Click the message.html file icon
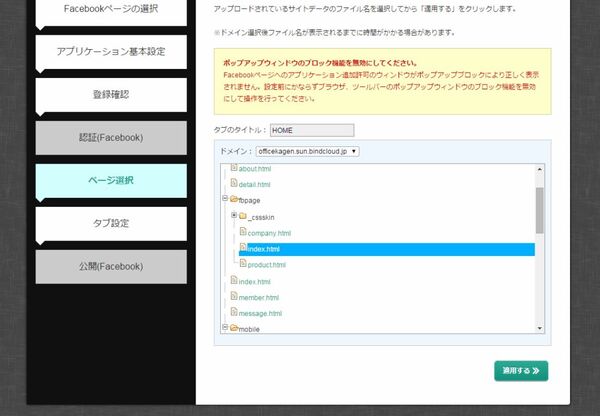 234,312
